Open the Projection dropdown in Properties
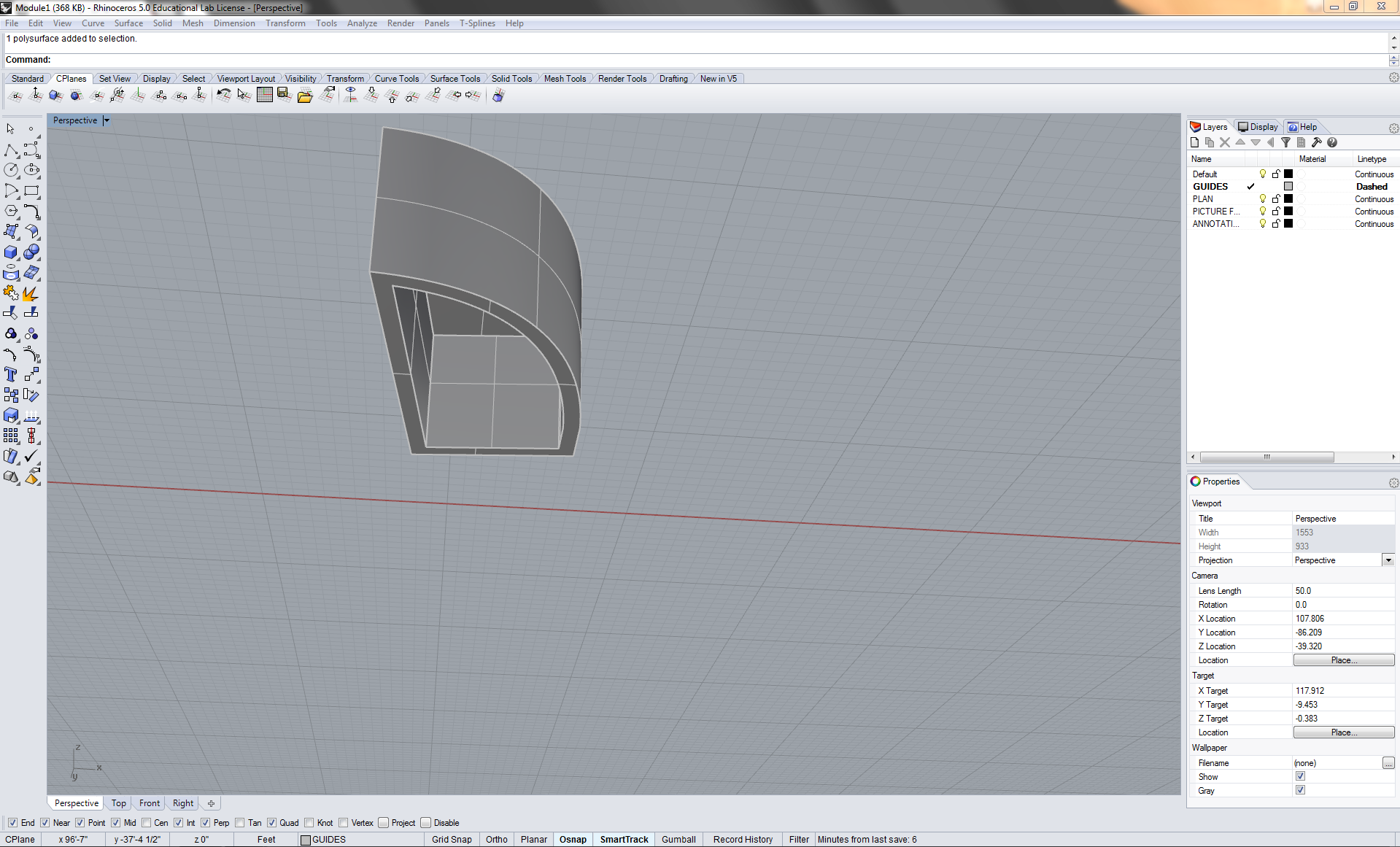Screen dimensions: 1400x847 click(1388, 560)
